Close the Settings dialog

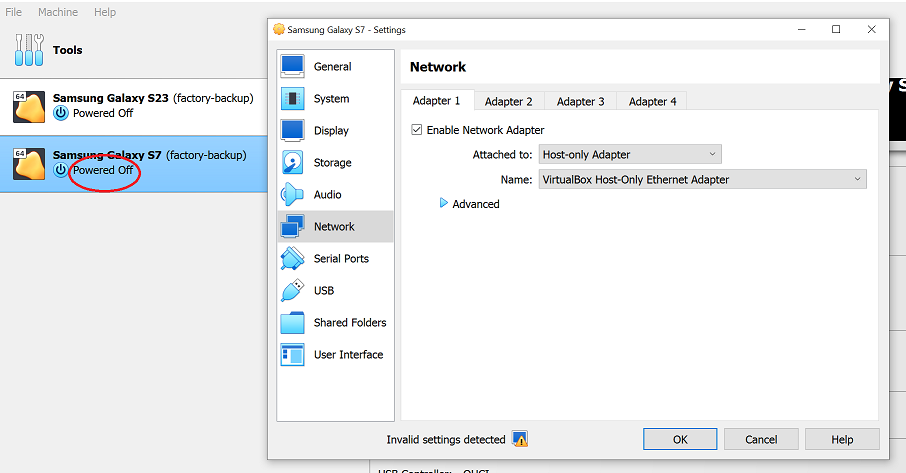(871, 29)
